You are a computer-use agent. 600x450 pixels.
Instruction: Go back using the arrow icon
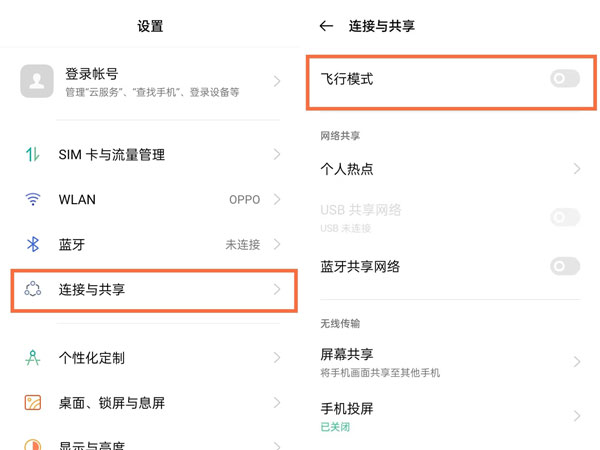coord(326,26)
